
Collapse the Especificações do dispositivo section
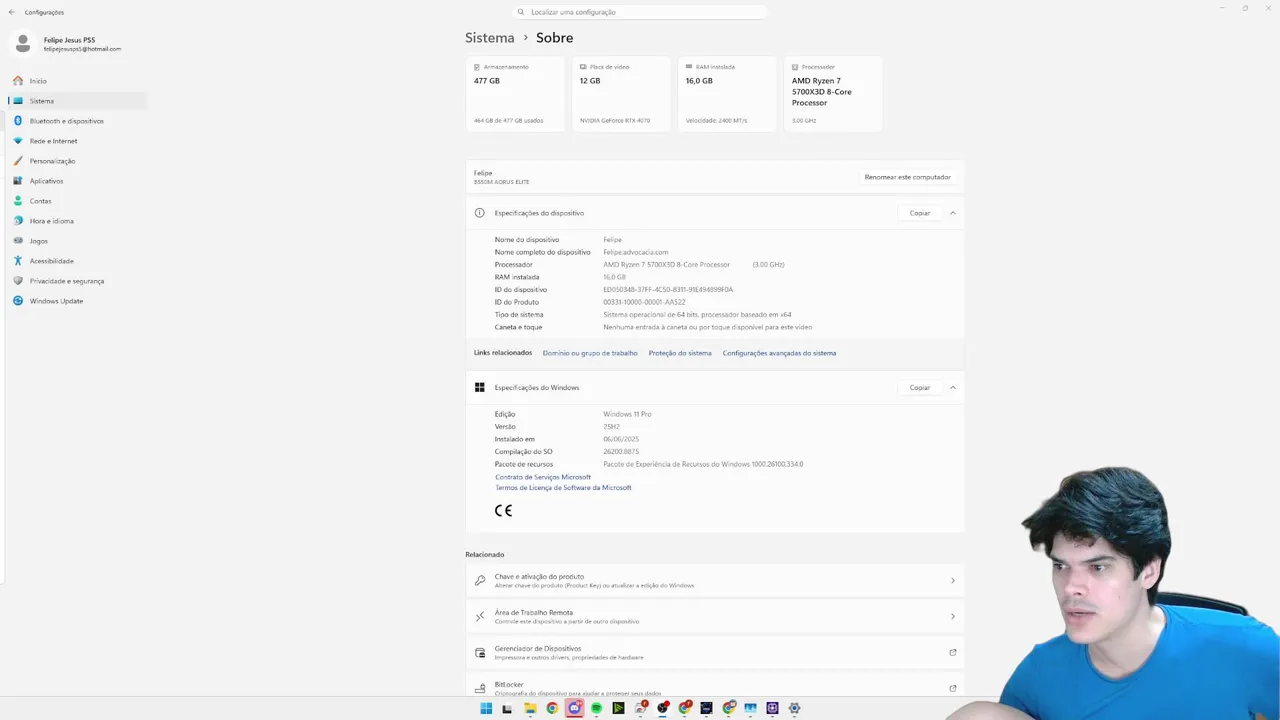[953, 213]
